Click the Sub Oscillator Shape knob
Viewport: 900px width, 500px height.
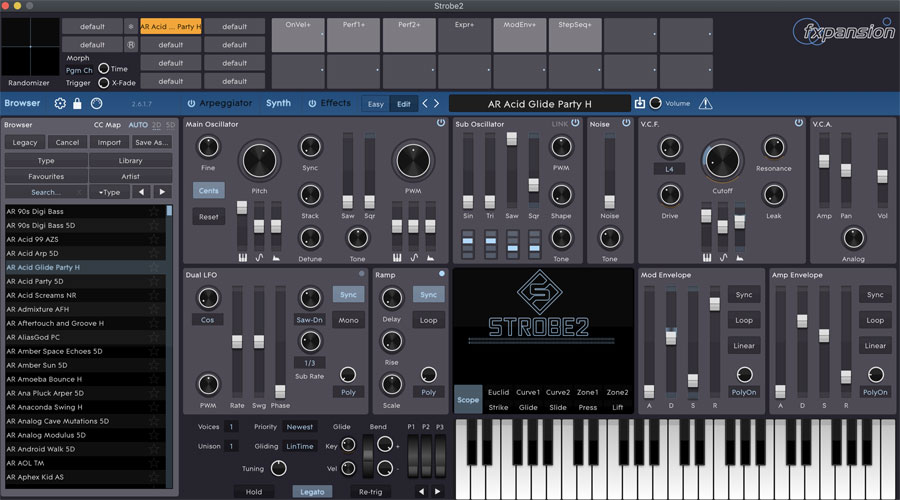(x=561, y=195)
